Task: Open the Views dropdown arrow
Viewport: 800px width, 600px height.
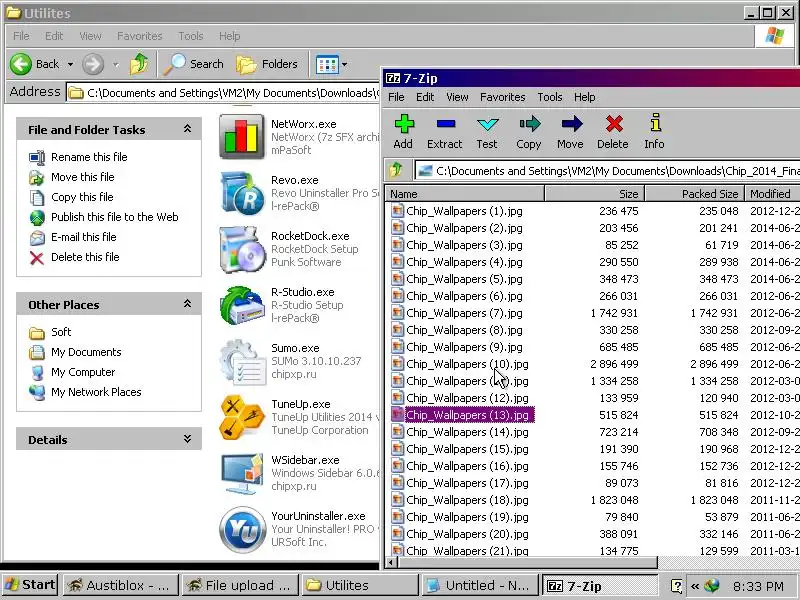Action: [344, 64]
